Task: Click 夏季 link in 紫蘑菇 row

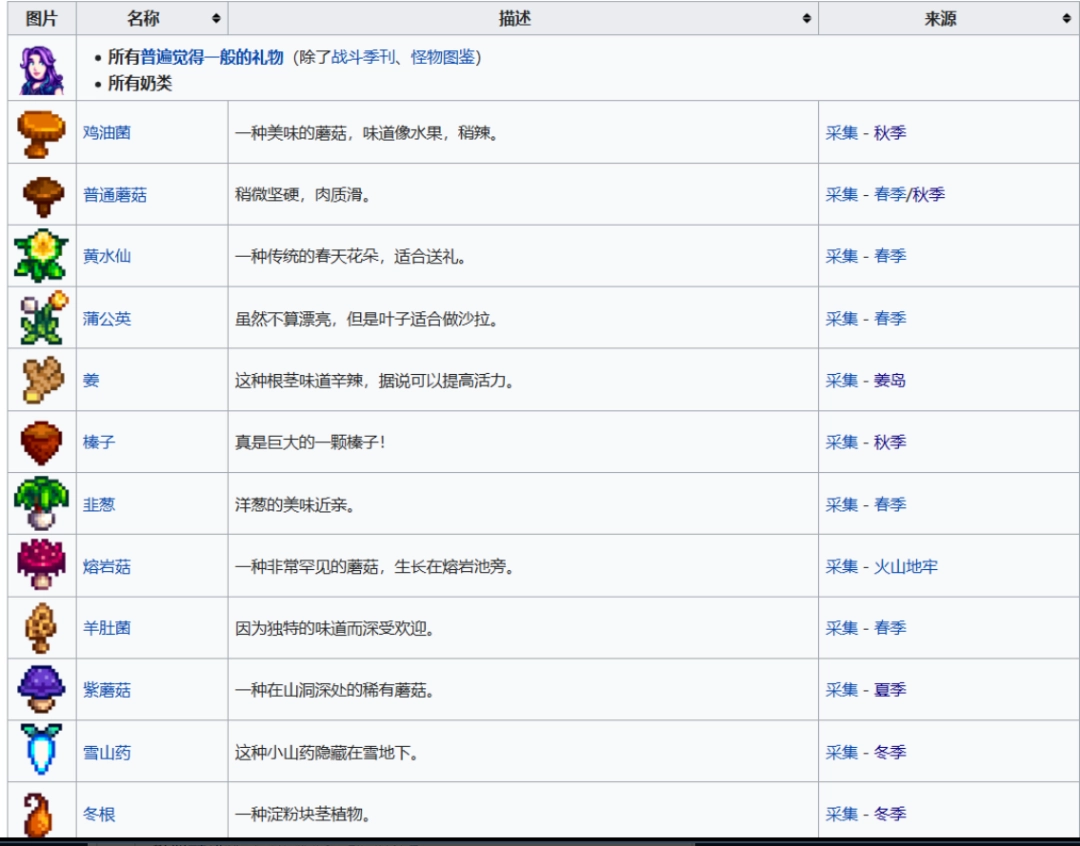Action: [x=890, y=690]
